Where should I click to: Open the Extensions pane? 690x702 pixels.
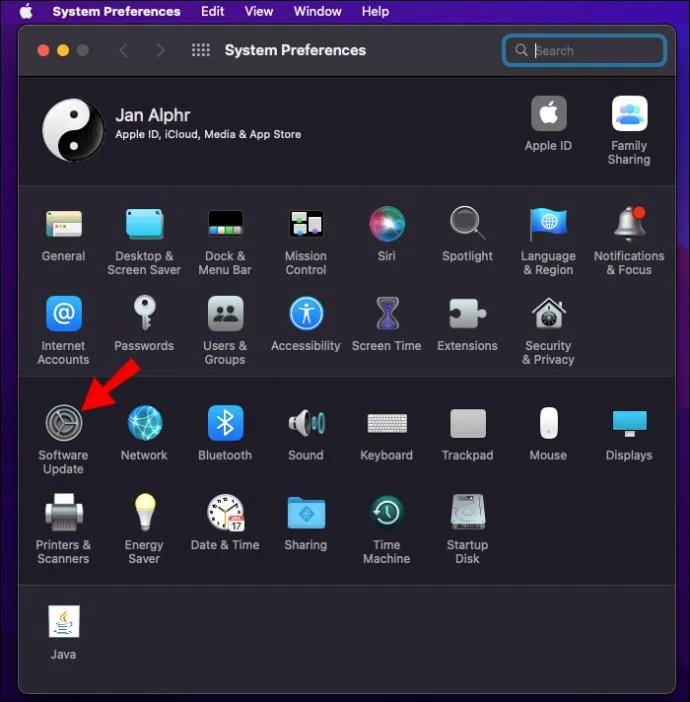coord(467,313)
